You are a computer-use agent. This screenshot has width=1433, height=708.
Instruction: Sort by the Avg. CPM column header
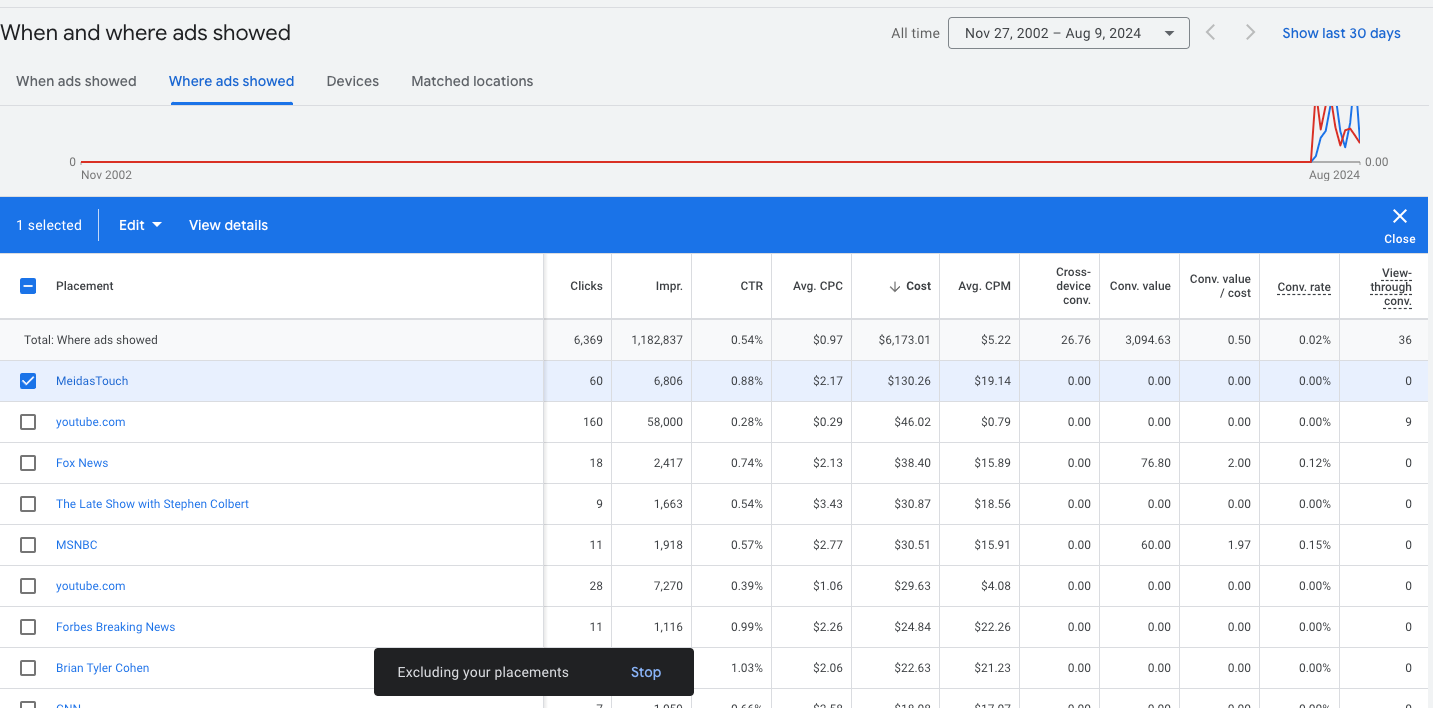pos(984,286)
